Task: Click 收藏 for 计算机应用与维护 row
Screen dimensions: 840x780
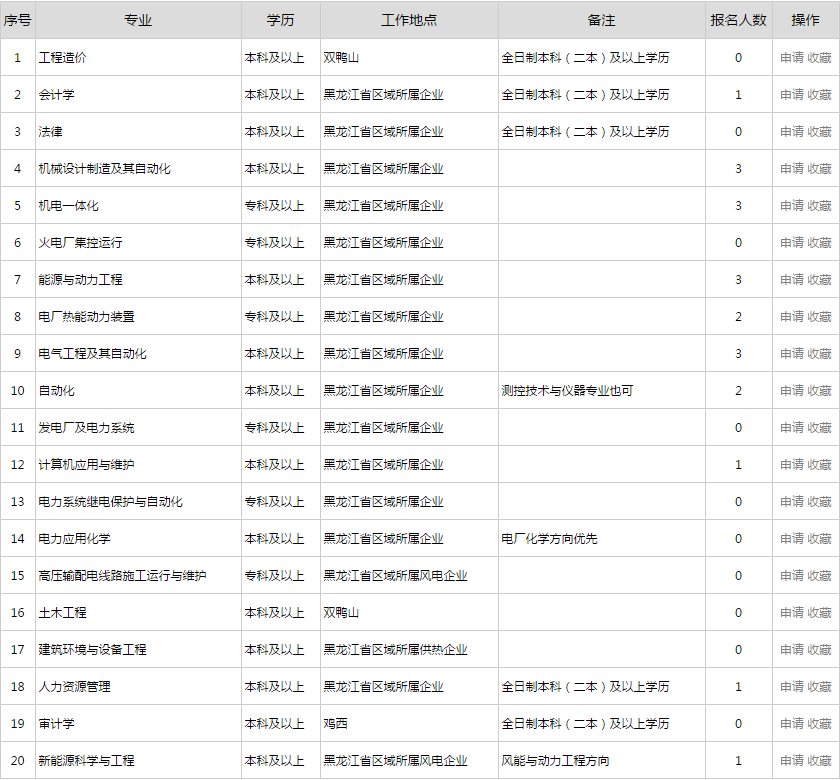Action: [819, 465]
